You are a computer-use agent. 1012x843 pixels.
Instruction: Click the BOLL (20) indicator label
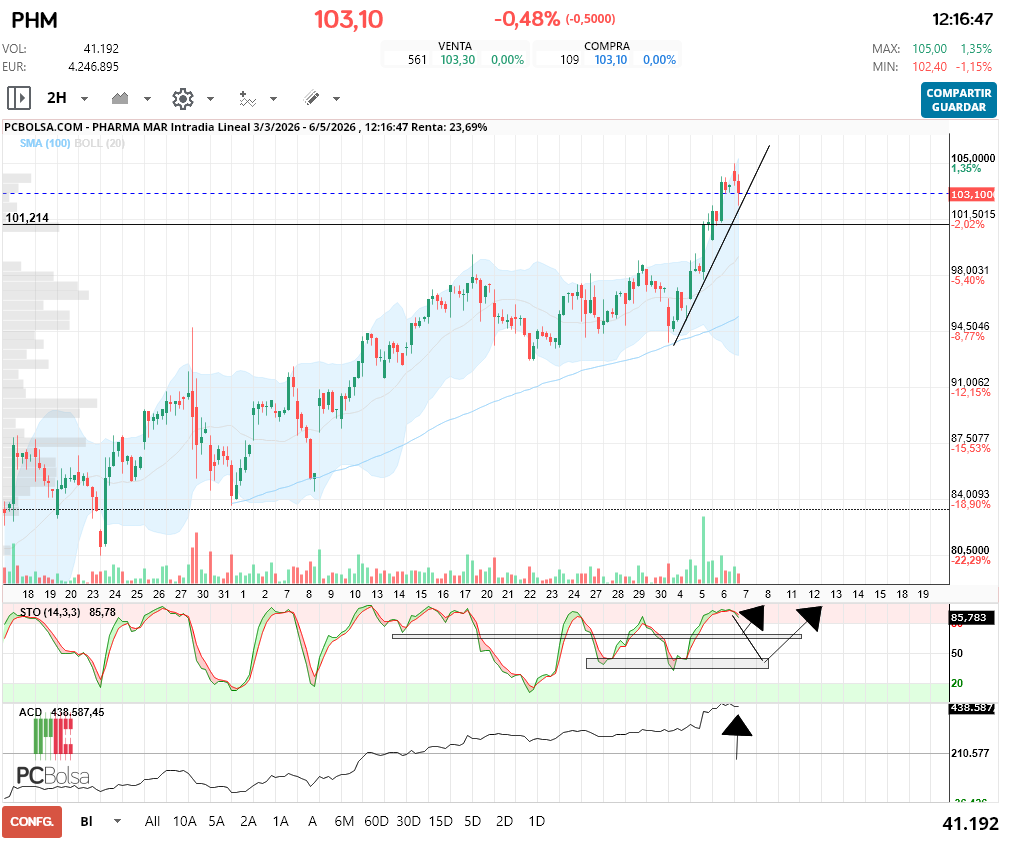100,143
